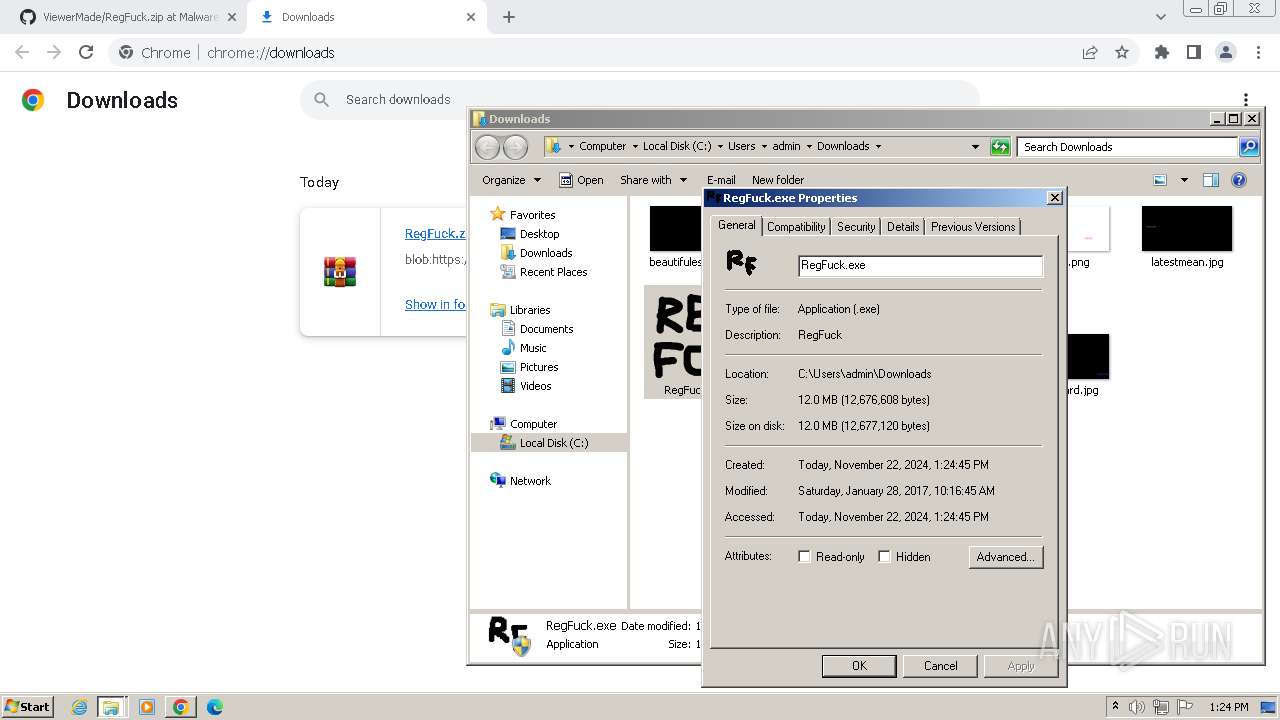Toggle Chrome side panel icon
Screen dimensions: 1280x720
click(1193, 52)
